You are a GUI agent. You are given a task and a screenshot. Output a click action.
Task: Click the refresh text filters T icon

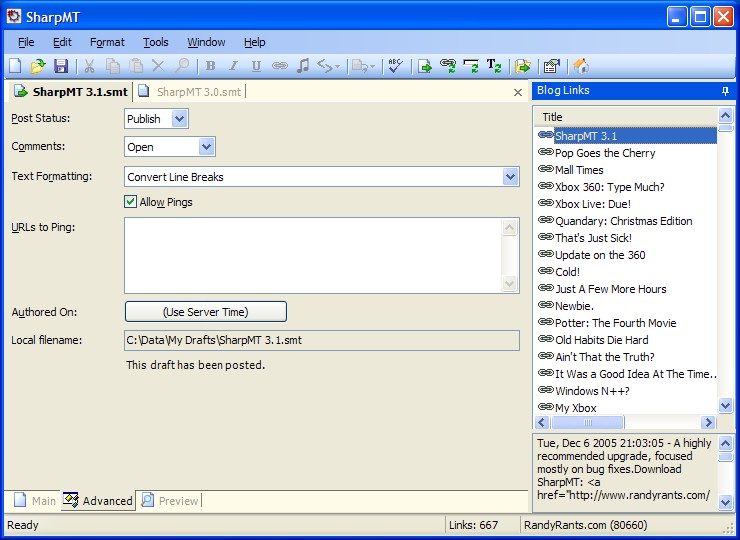tap(494, 66)
